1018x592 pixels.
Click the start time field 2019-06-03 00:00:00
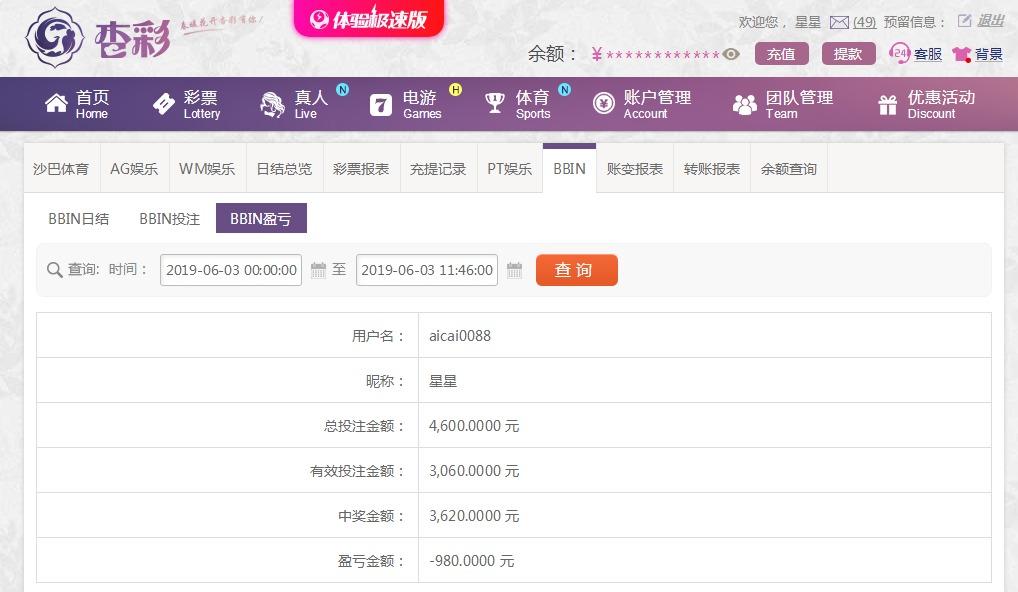tap(231, 270)
